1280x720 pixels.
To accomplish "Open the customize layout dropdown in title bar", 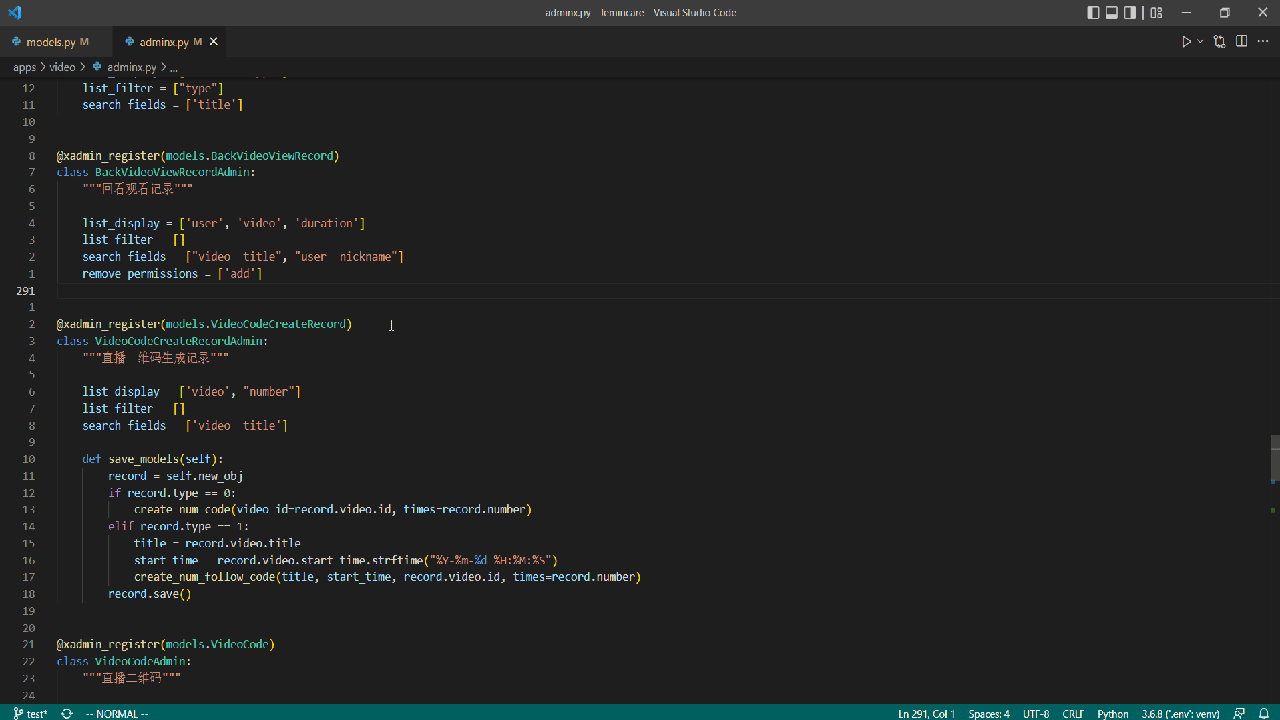I will pyautogui.click(x=1155, y=12).
